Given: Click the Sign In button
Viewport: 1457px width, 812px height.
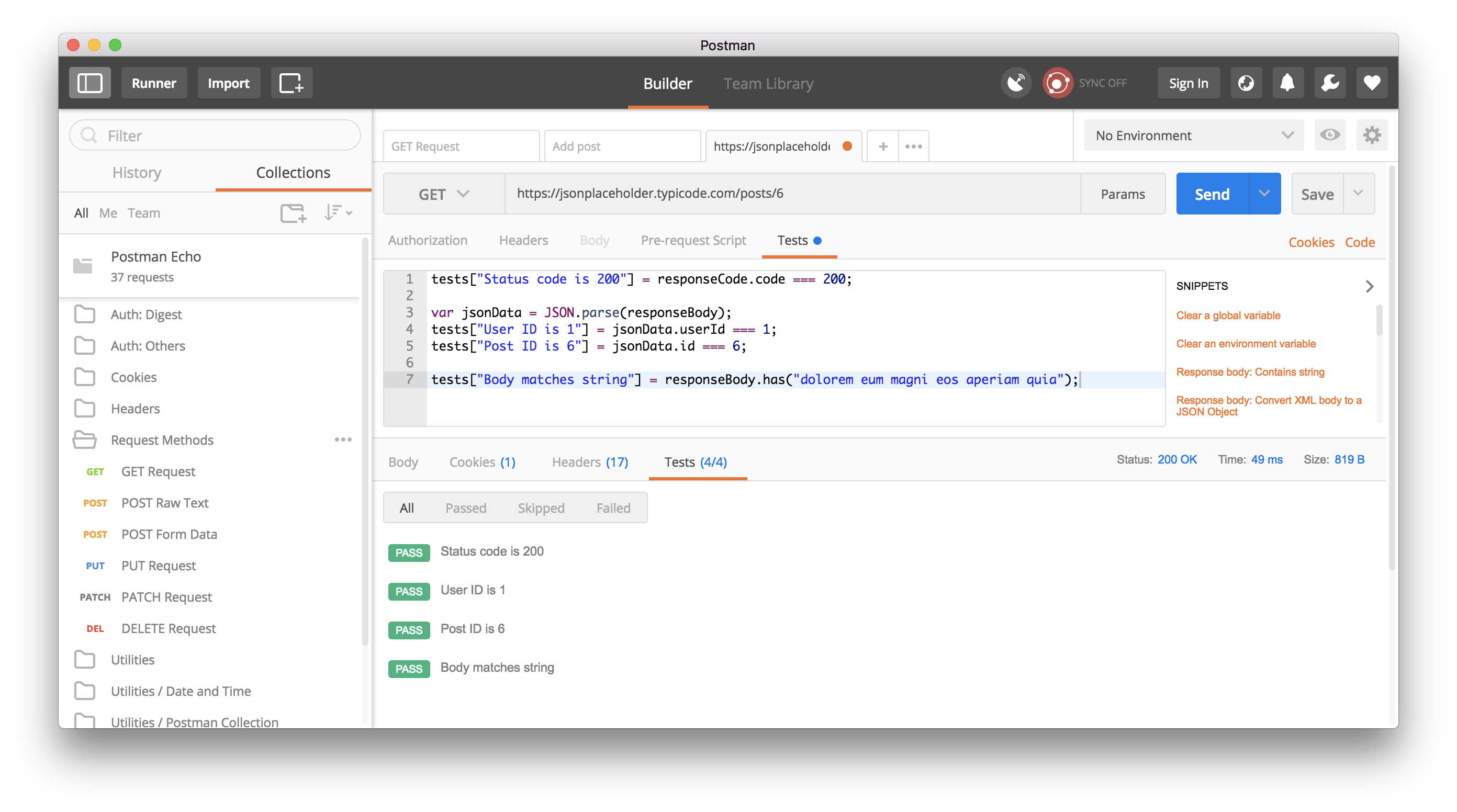Looking at the screenshot, I should click(1189, 83).
